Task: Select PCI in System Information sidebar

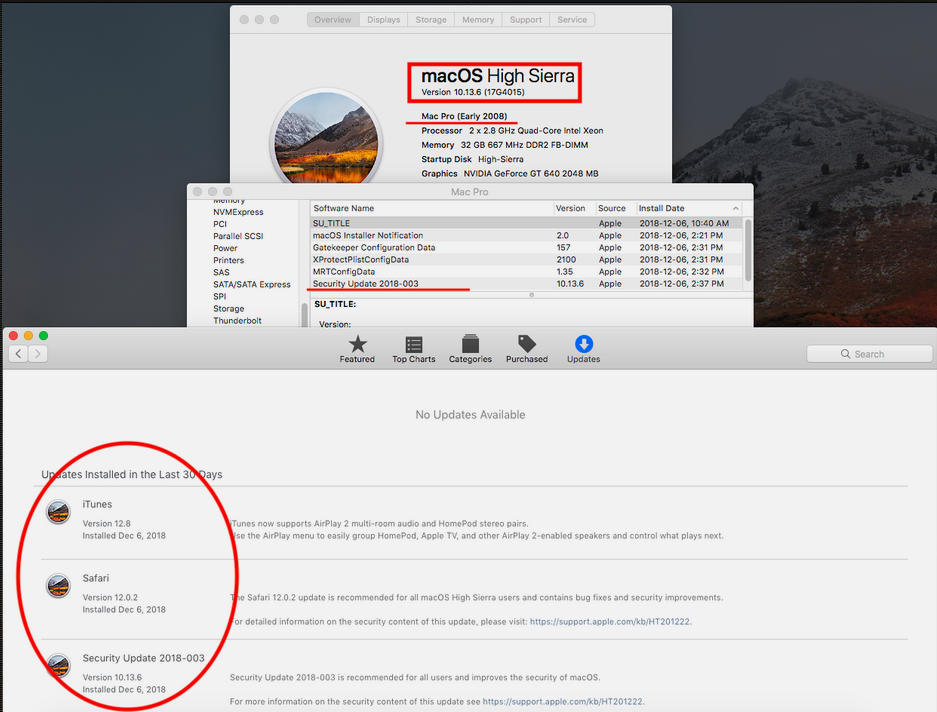Action: pos(220,224)
